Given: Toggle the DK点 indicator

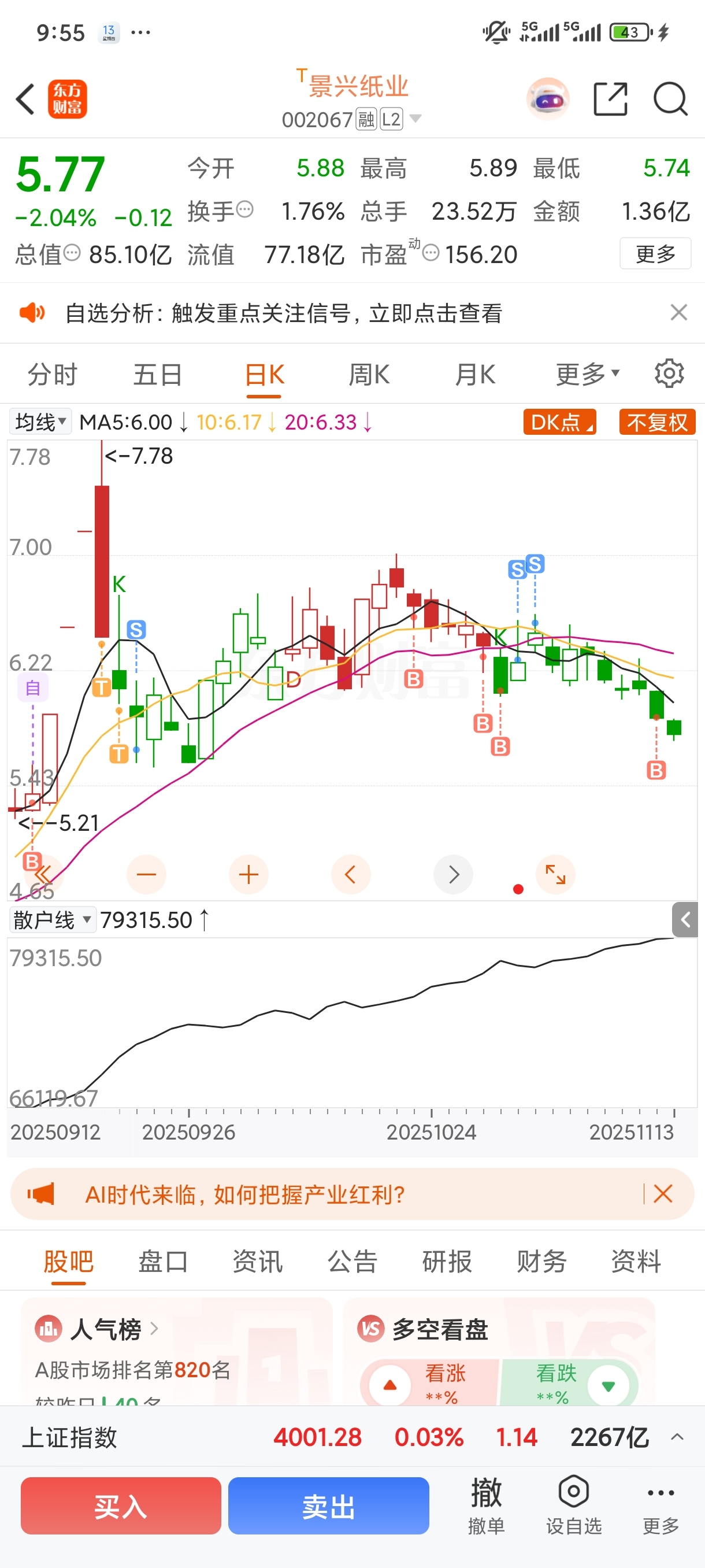Looking at the screenshot, I should pos(559,422).
